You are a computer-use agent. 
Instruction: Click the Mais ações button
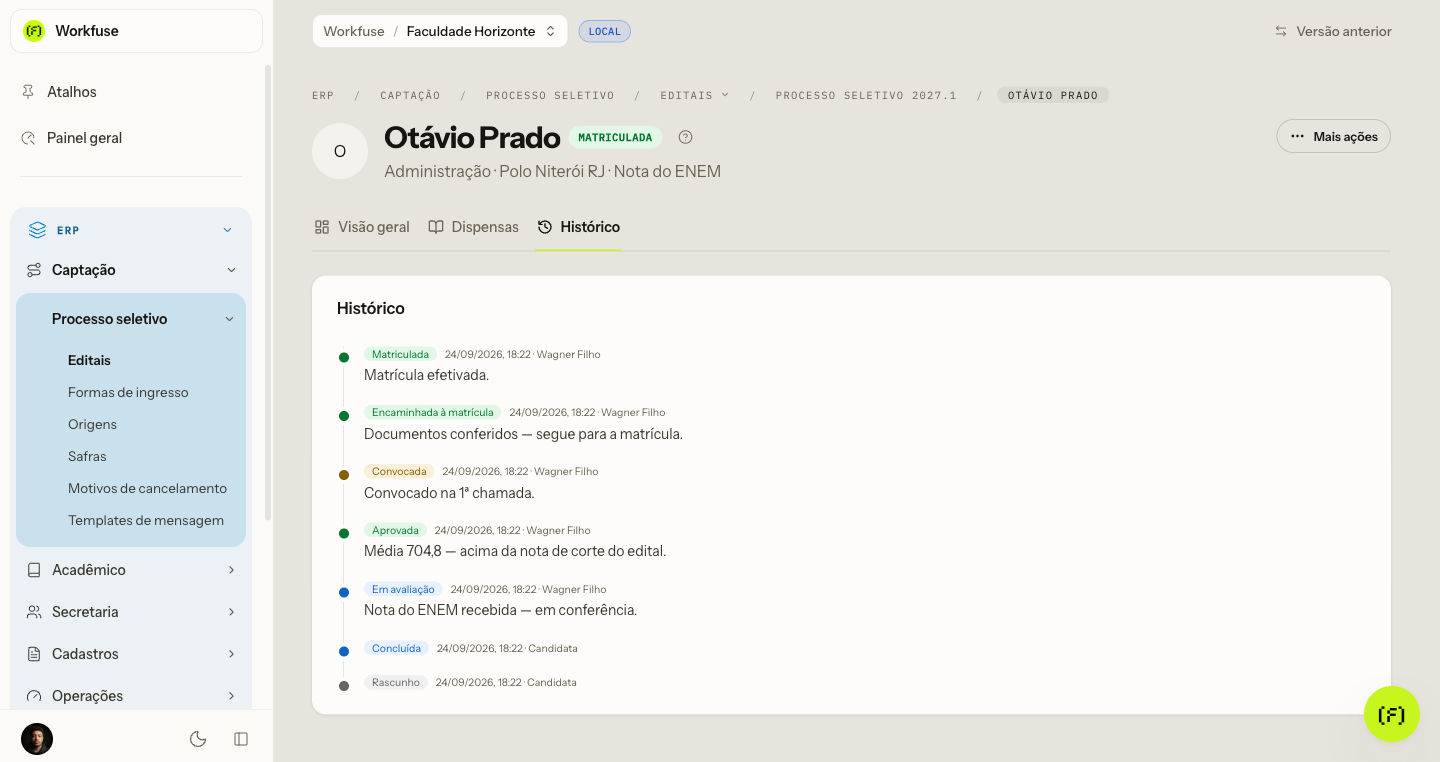(x=1333, y=136)
